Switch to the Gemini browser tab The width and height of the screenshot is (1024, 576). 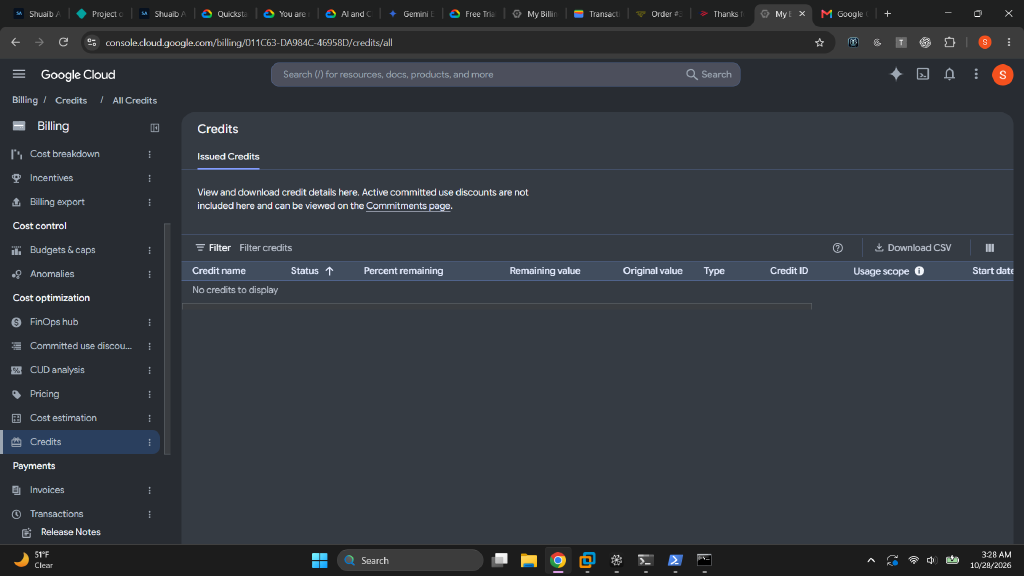pos(412,14)
